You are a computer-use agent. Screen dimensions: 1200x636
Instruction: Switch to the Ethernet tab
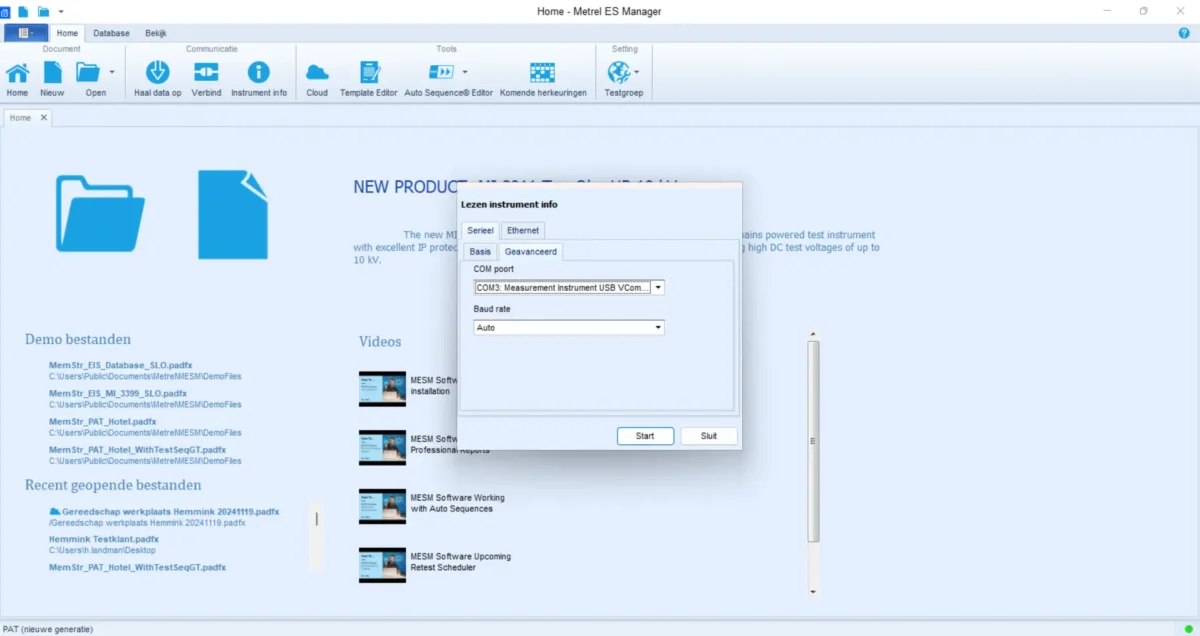[522, 231]
